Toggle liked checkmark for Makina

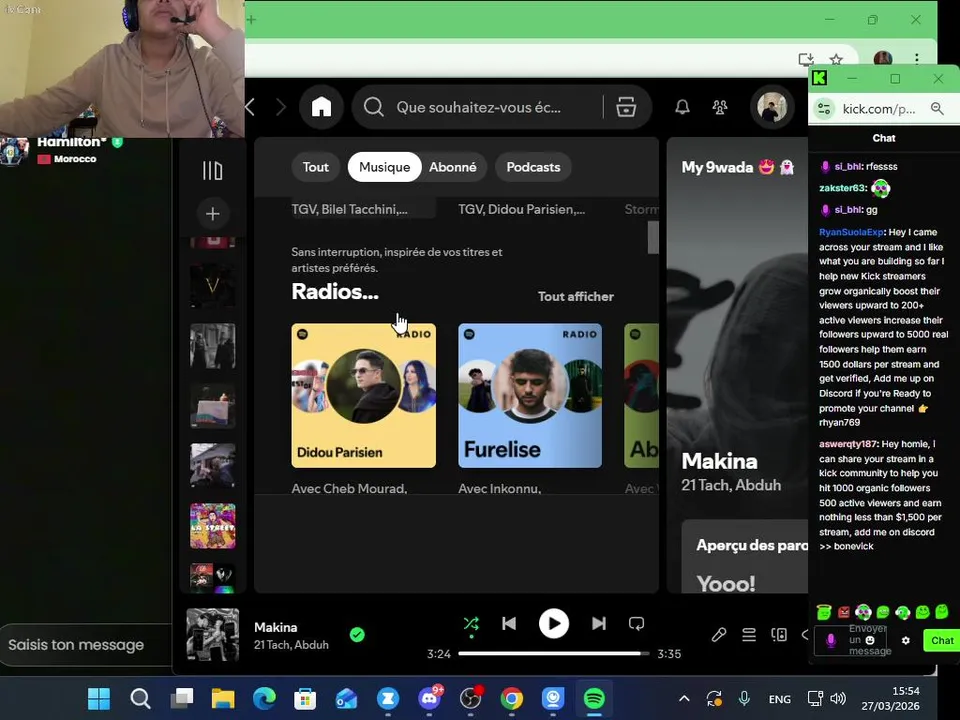[357, 635]
